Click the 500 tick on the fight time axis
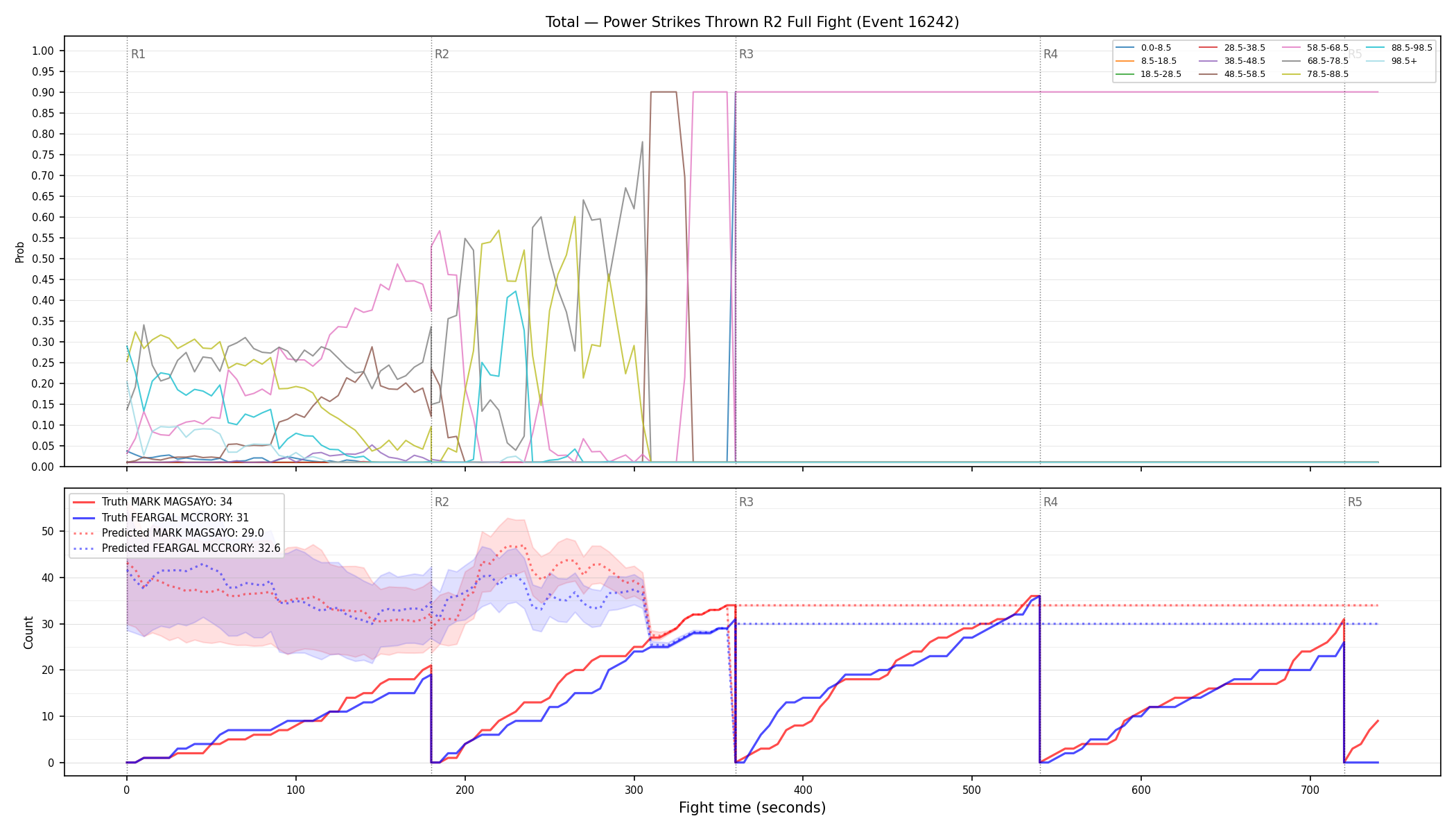This screenshot has width=1456, height=832. [x=972, y=790]
